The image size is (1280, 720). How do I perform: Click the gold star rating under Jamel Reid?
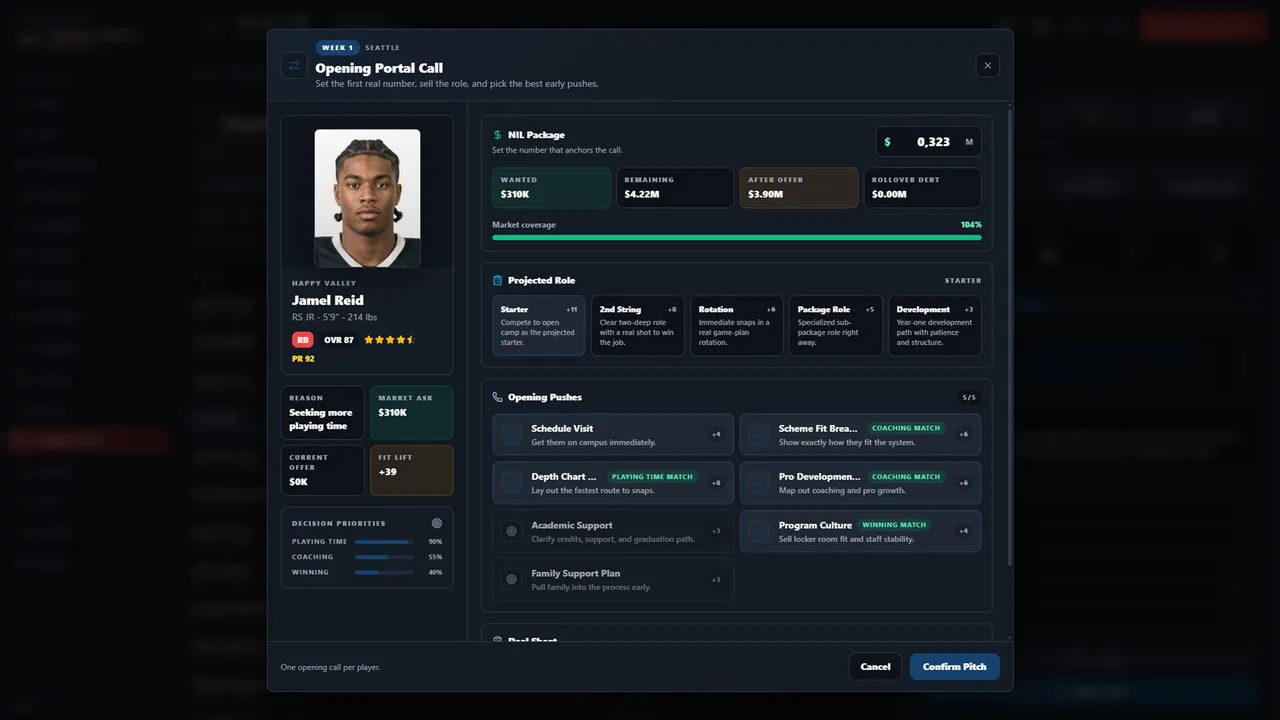point(389,340)
